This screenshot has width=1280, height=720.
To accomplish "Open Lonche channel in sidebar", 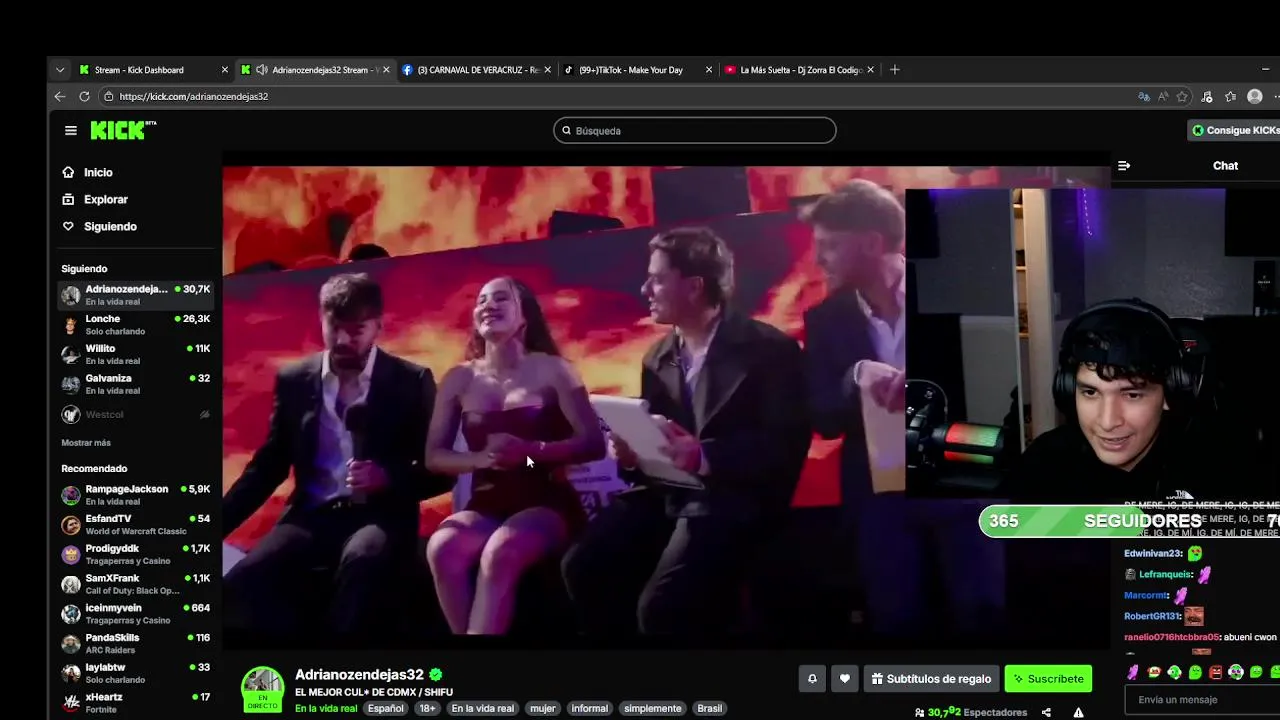I will (x=135, y=325).
